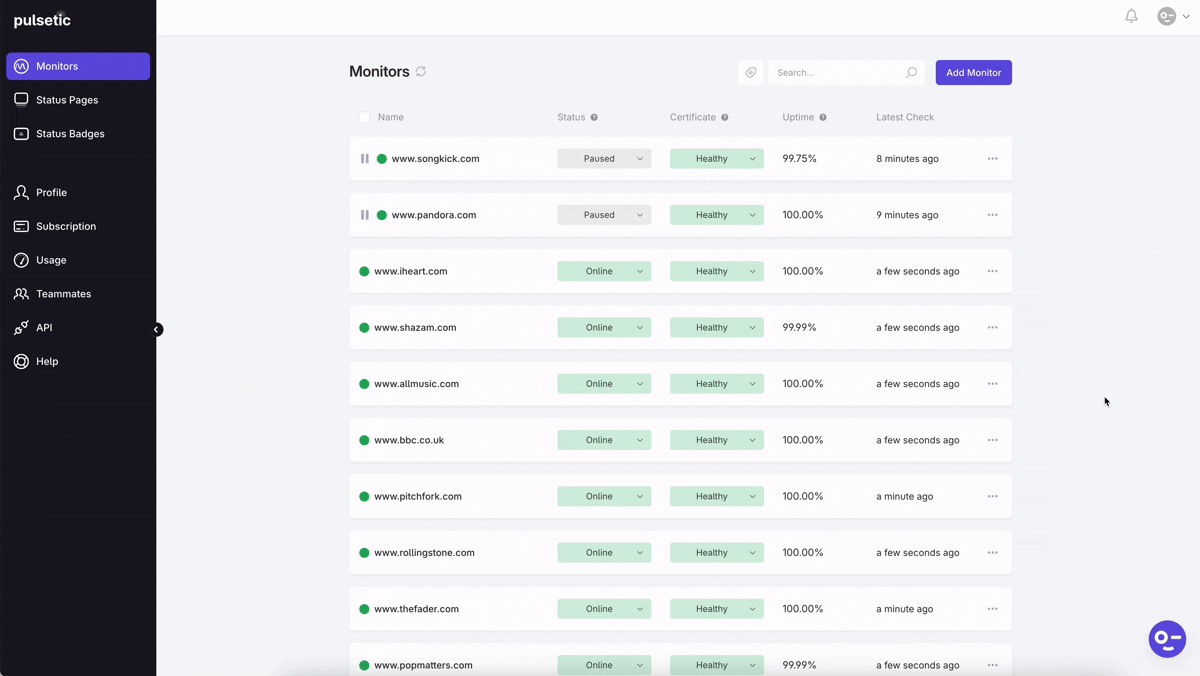The width and height of the screenshot is (1200, 676).
Task: Click the Certificate column help icon
Action: [725, 117]
